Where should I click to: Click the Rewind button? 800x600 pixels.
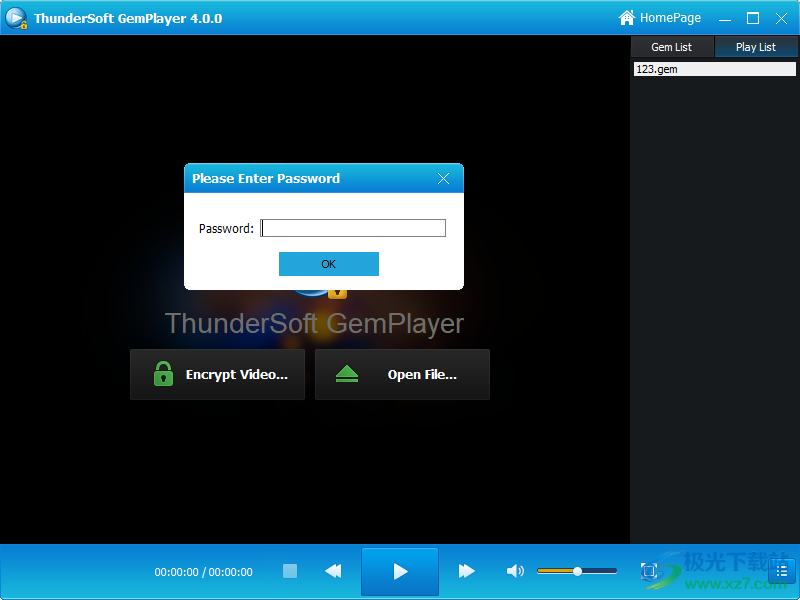(333, 571)
